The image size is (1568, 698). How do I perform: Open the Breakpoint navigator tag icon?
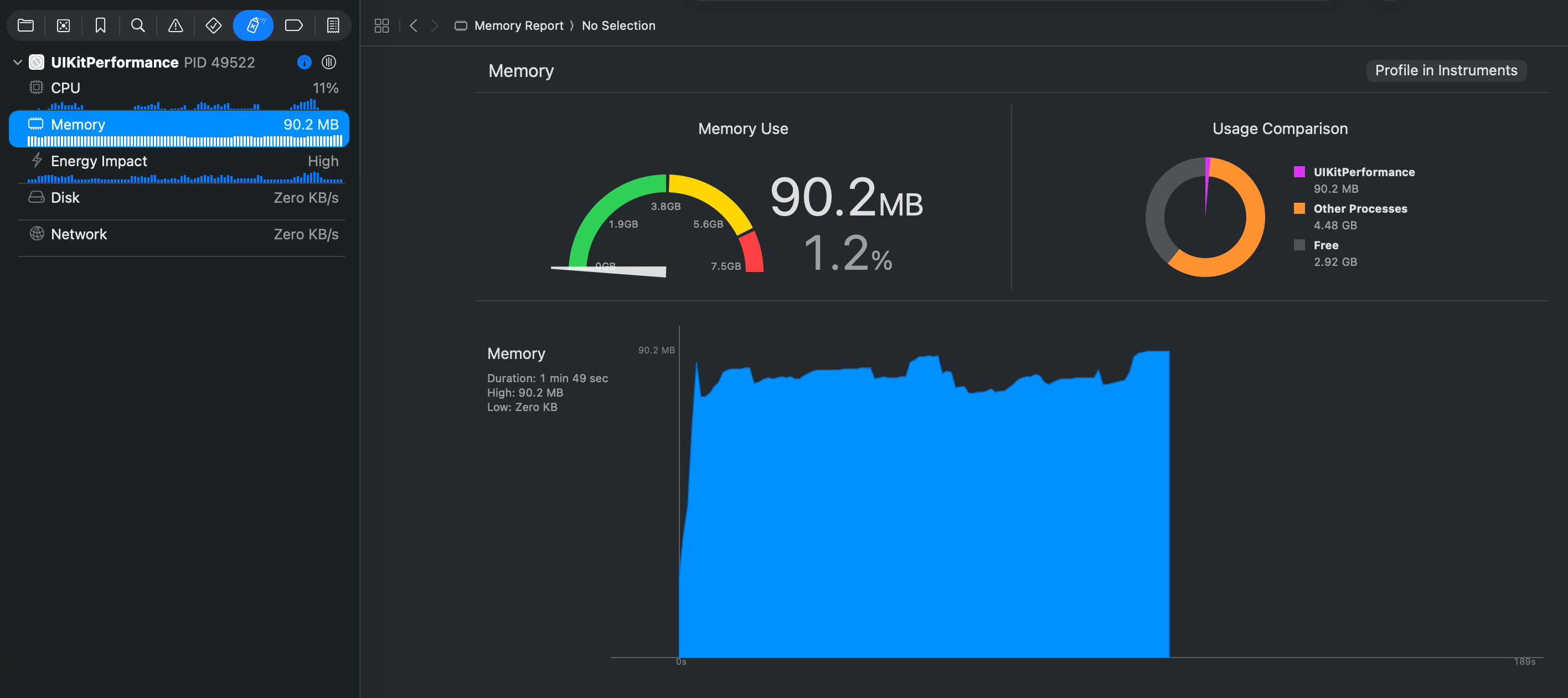point(293,25)
